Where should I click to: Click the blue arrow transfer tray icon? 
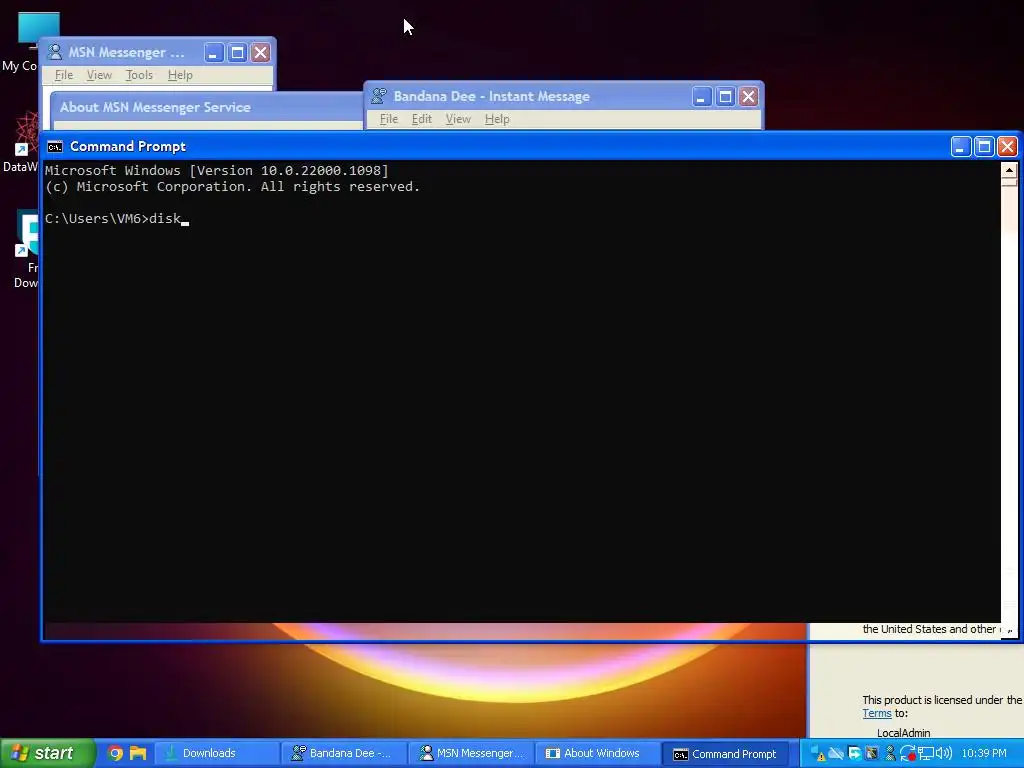(x=854, y=754)
